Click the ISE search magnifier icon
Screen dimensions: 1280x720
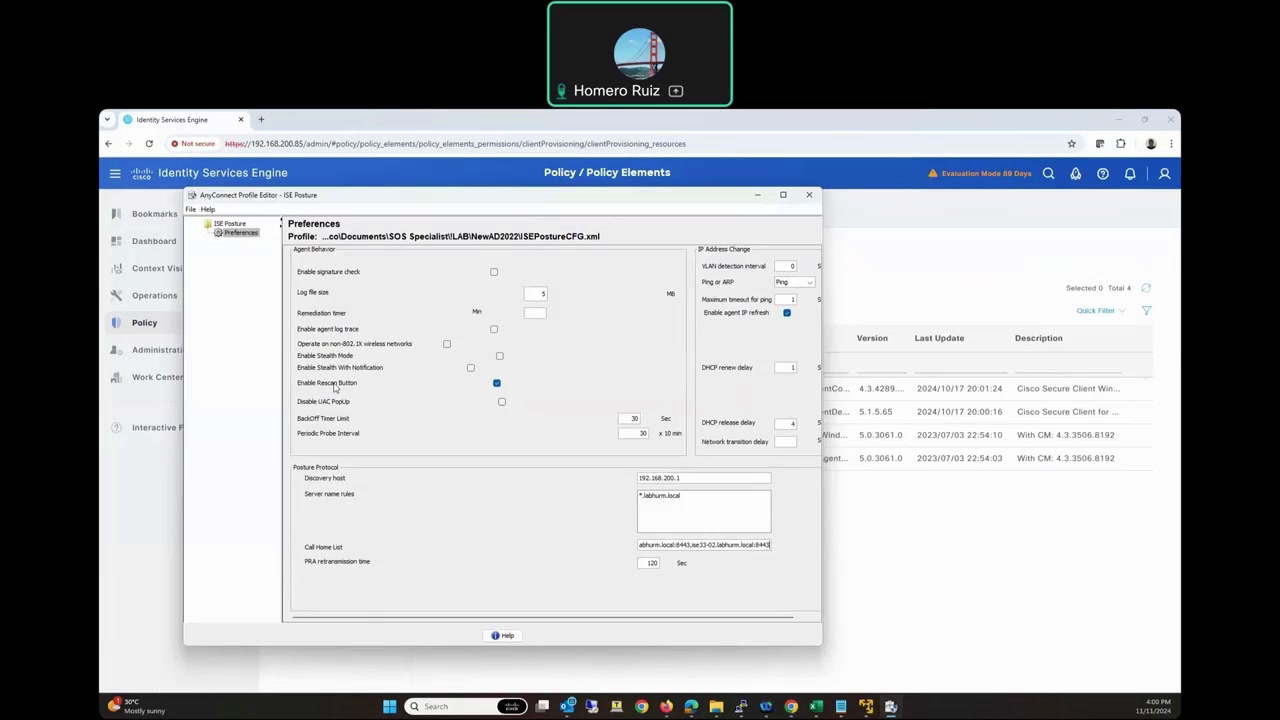pos(1048,173)
